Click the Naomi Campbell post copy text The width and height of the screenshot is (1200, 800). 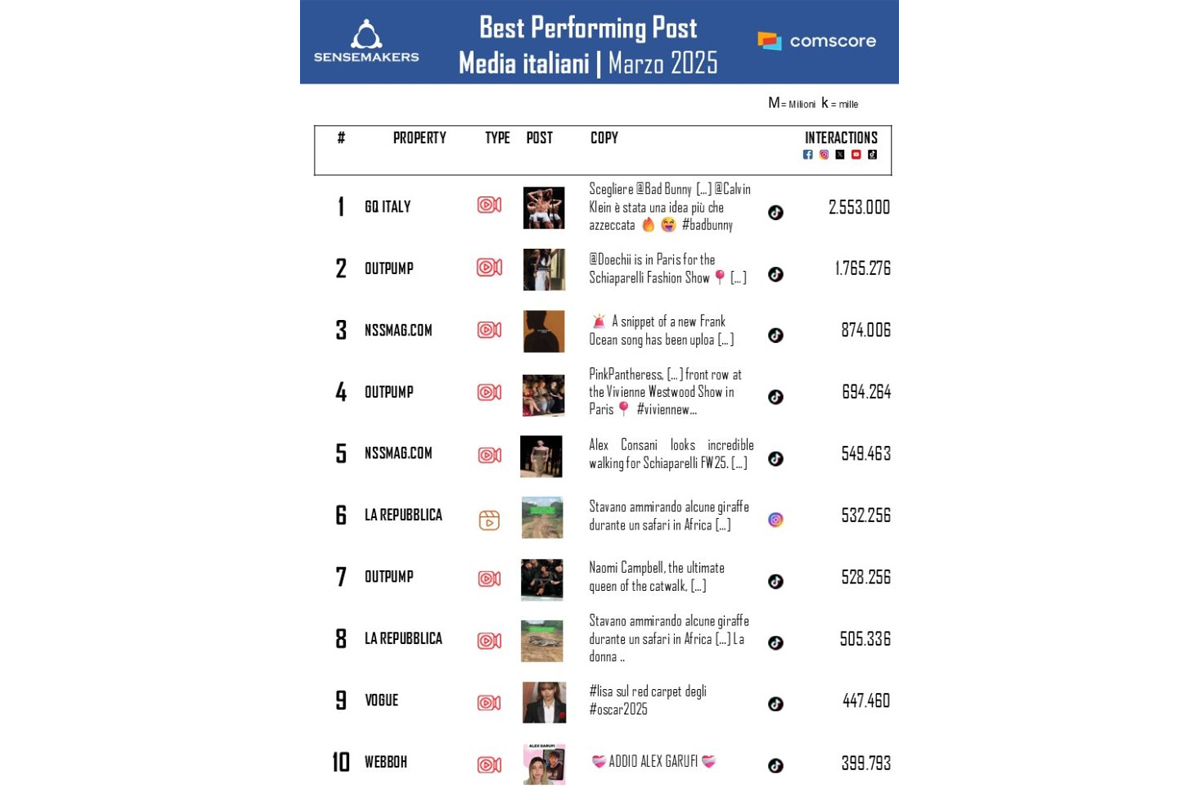[657, 577]
